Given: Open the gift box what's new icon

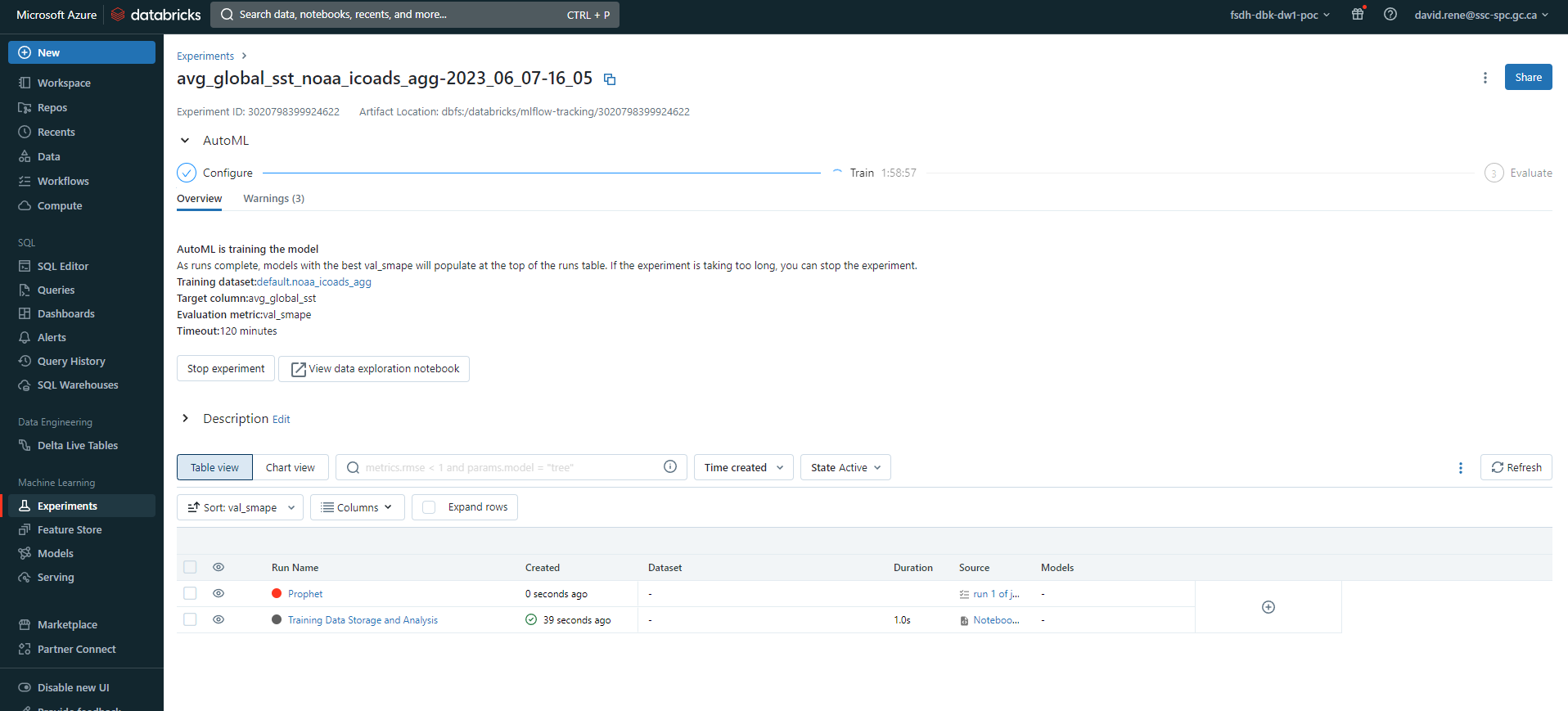Looking at the screenshot, I should (x=1358, y=15).
